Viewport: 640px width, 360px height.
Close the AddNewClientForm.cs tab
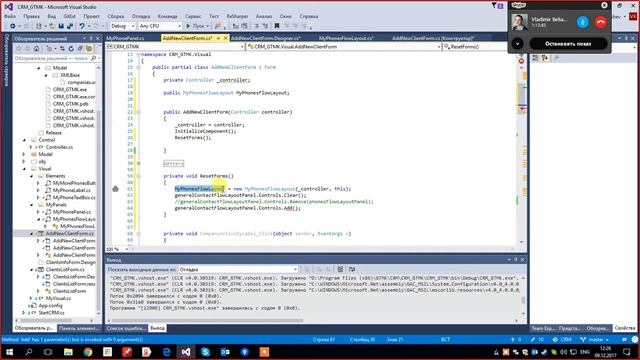225,38
